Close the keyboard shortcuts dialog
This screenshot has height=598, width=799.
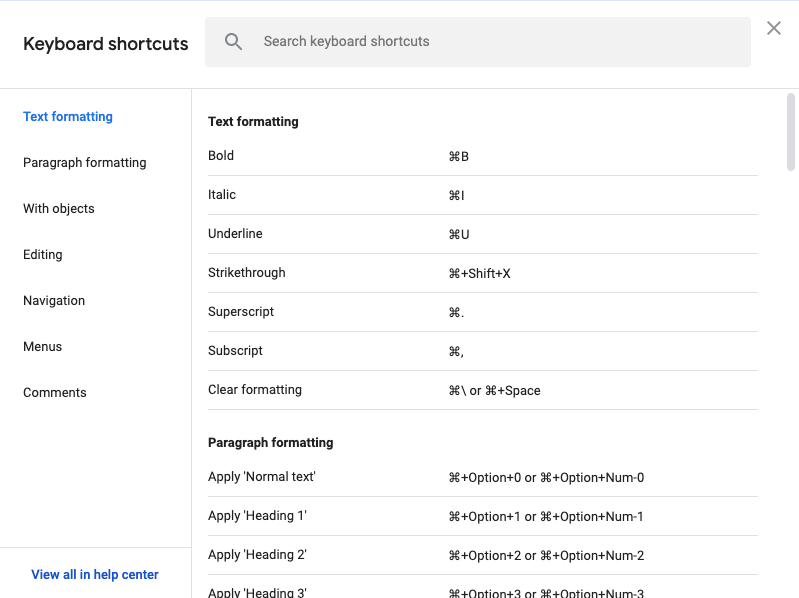coord(773,28)
